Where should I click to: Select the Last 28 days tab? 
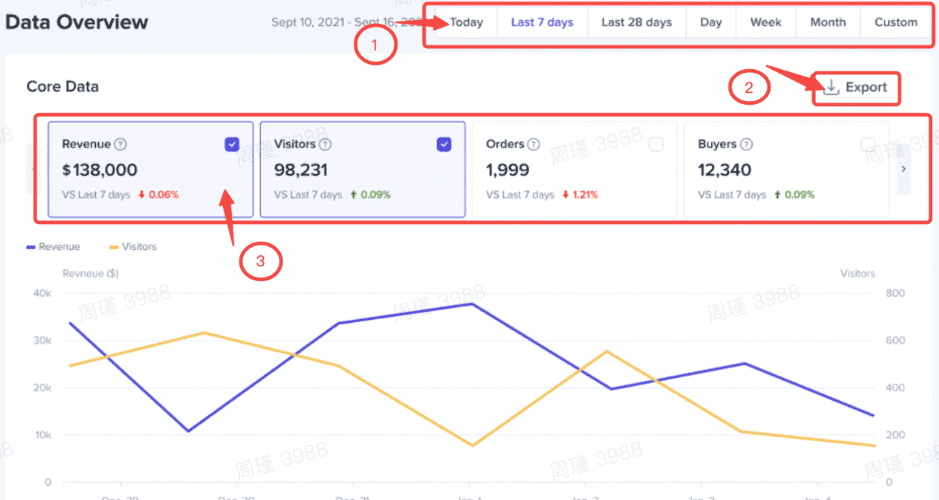(x=637, y=22)
